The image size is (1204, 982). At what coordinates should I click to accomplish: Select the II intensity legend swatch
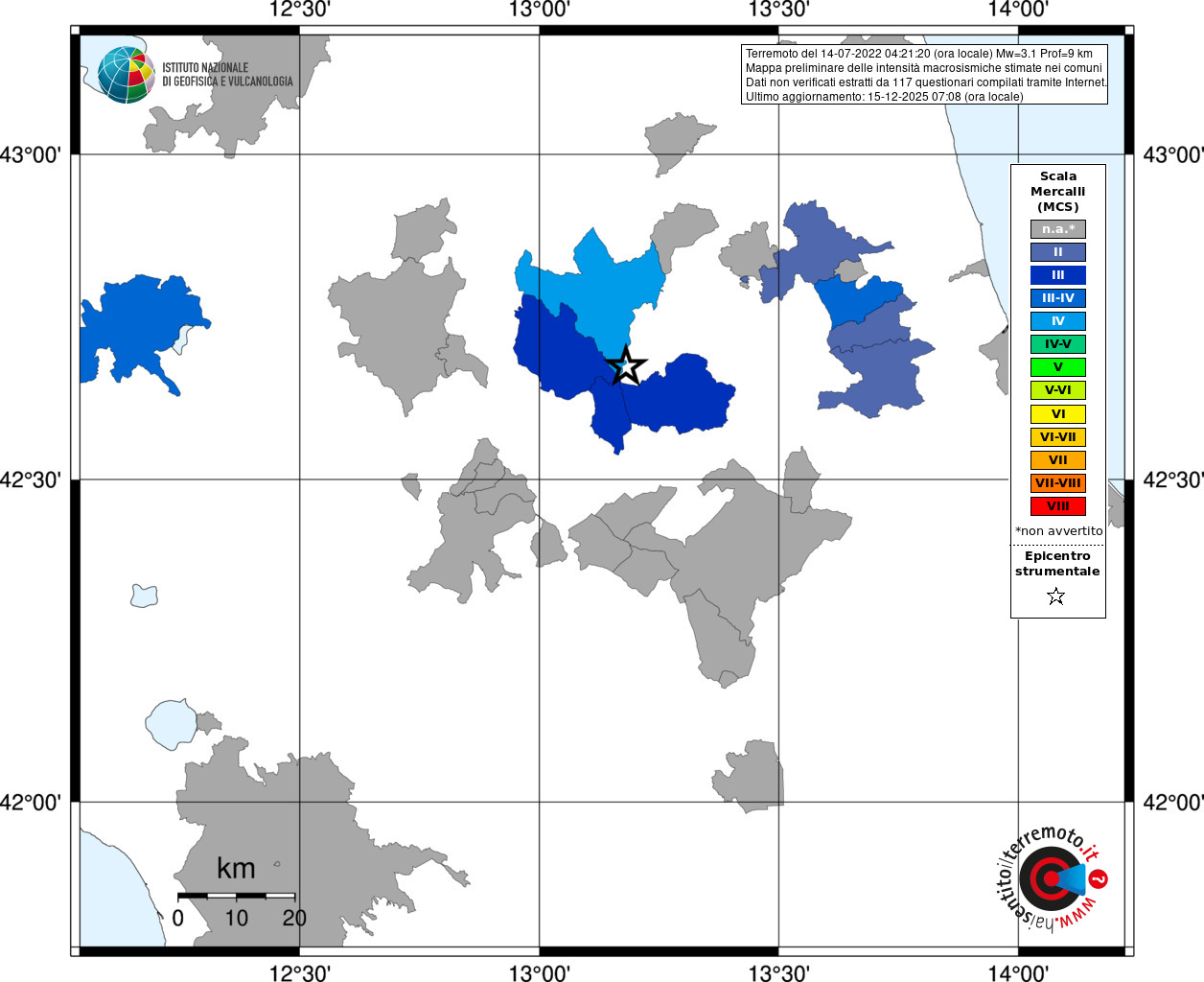pos(1058,252)
